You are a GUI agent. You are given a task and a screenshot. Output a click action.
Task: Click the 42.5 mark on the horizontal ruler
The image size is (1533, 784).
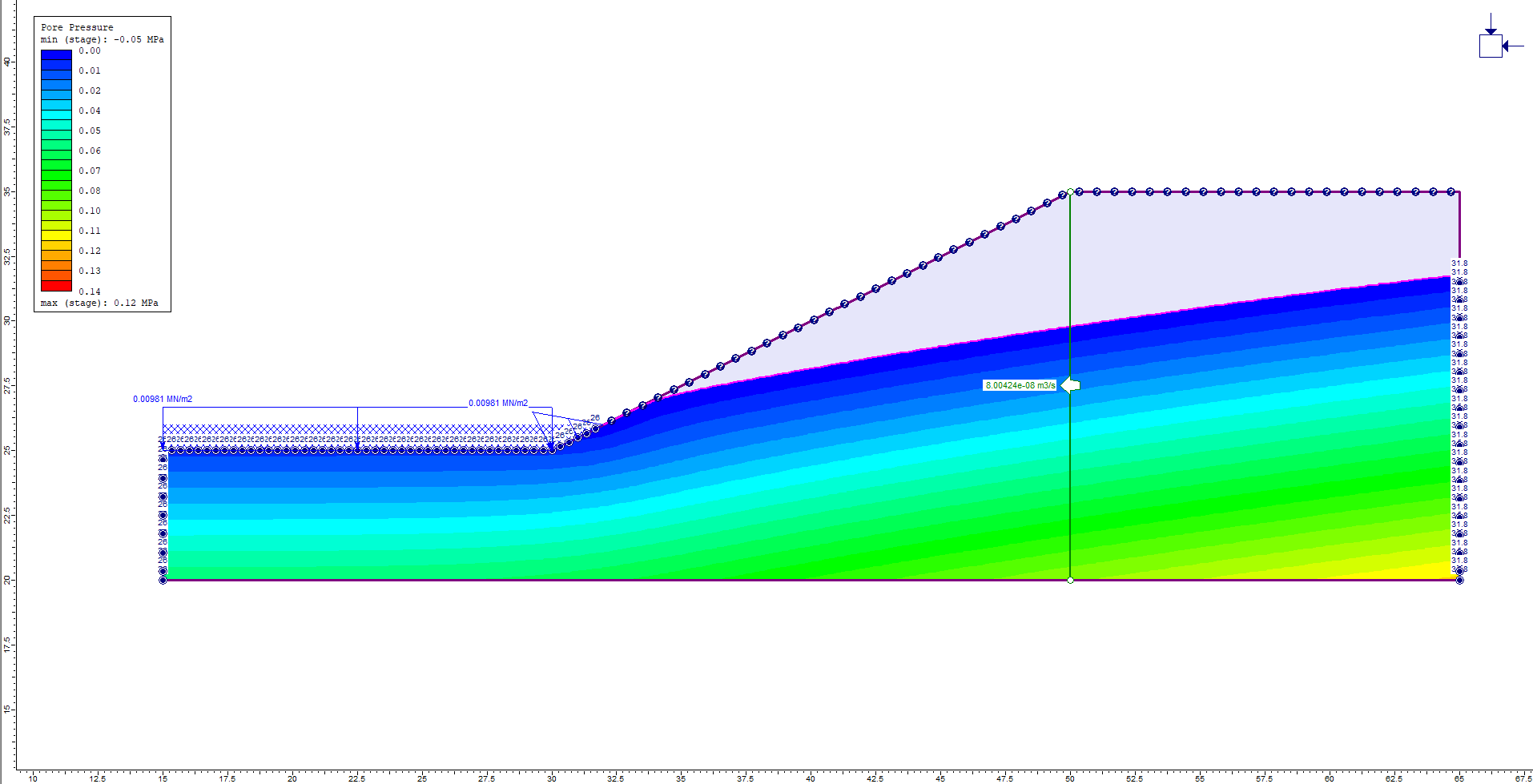(875, 778)
